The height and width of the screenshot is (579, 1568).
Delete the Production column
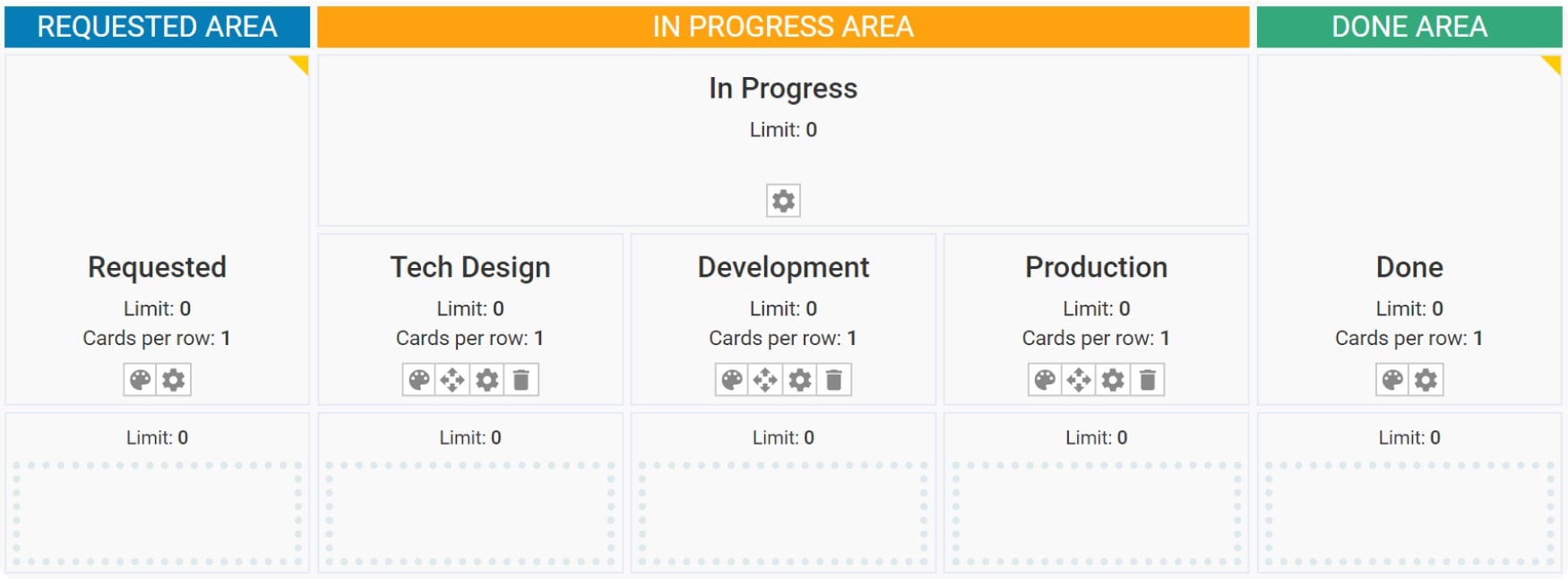click(x=1147, y=379)
